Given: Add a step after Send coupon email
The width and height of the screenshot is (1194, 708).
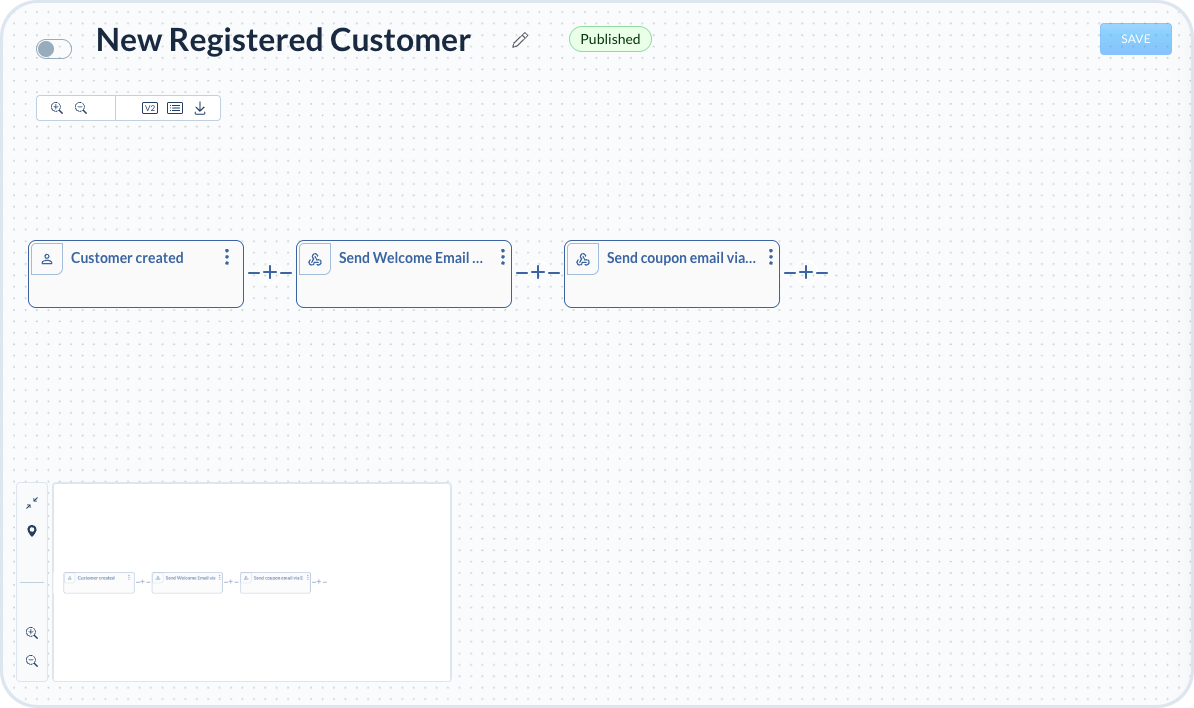Looking at the screenshot, I should 806,272.
